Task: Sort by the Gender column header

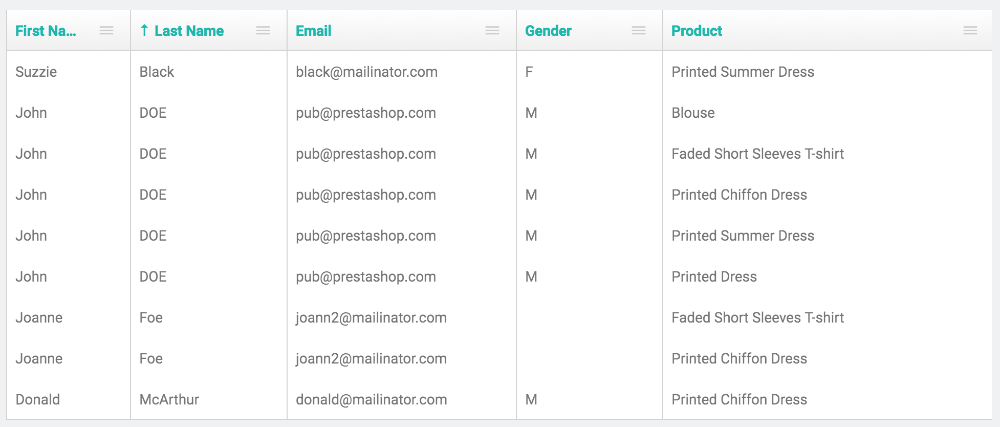Action: point(548,31)
